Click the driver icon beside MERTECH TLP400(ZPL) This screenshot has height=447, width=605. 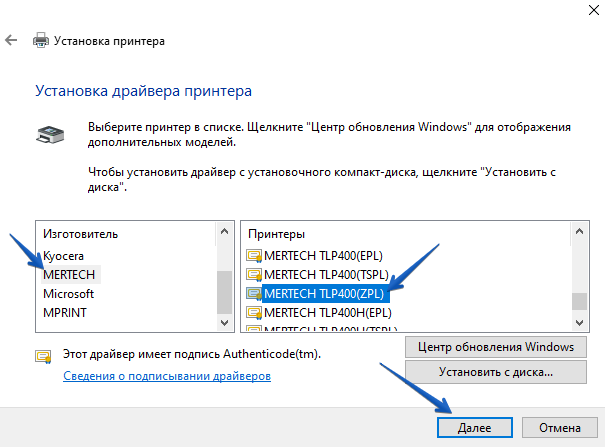(254, 294)
